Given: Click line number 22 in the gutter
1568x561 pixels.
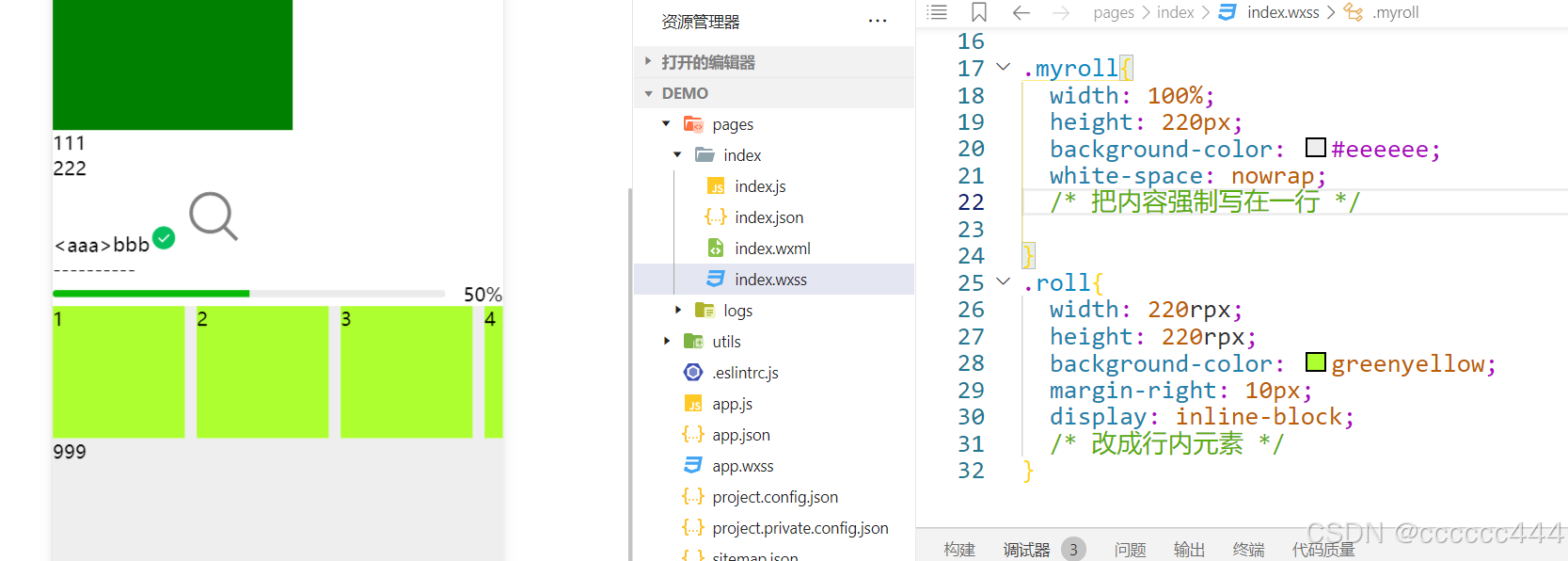Looking at the screenshot, I should [971, 202].
